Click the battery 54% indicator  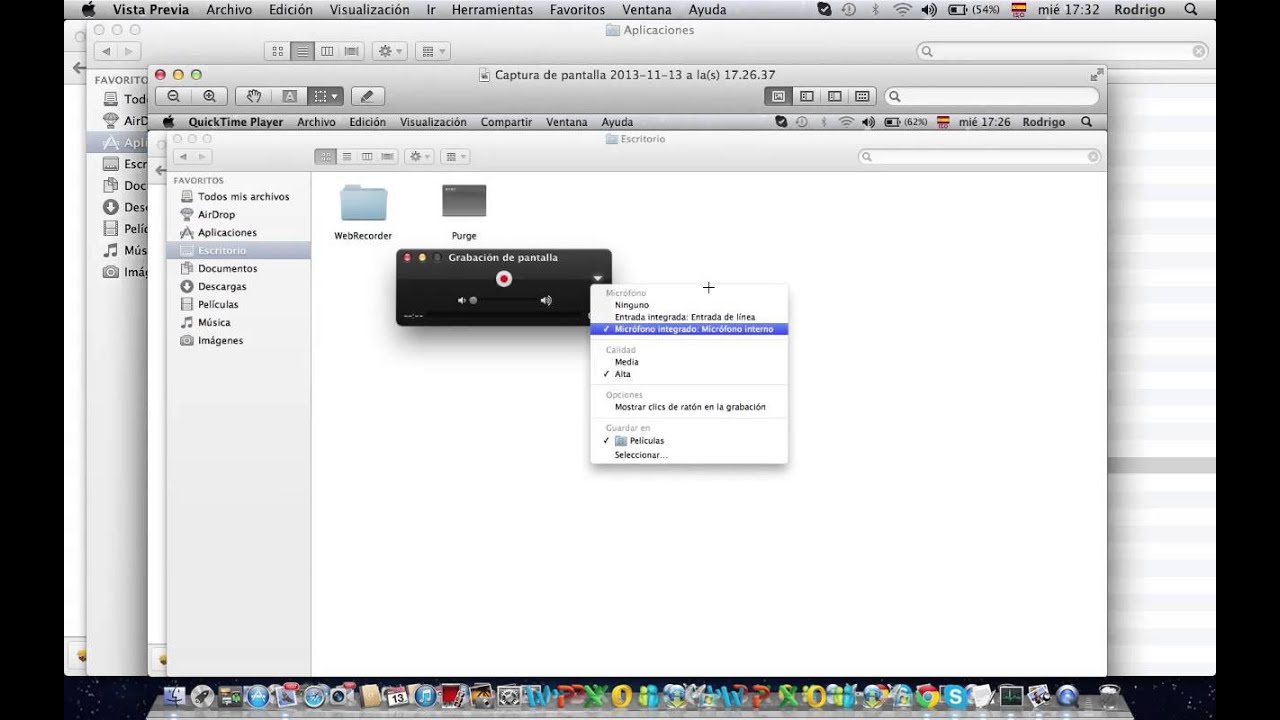pyautogui.click(x=973, y=9)
